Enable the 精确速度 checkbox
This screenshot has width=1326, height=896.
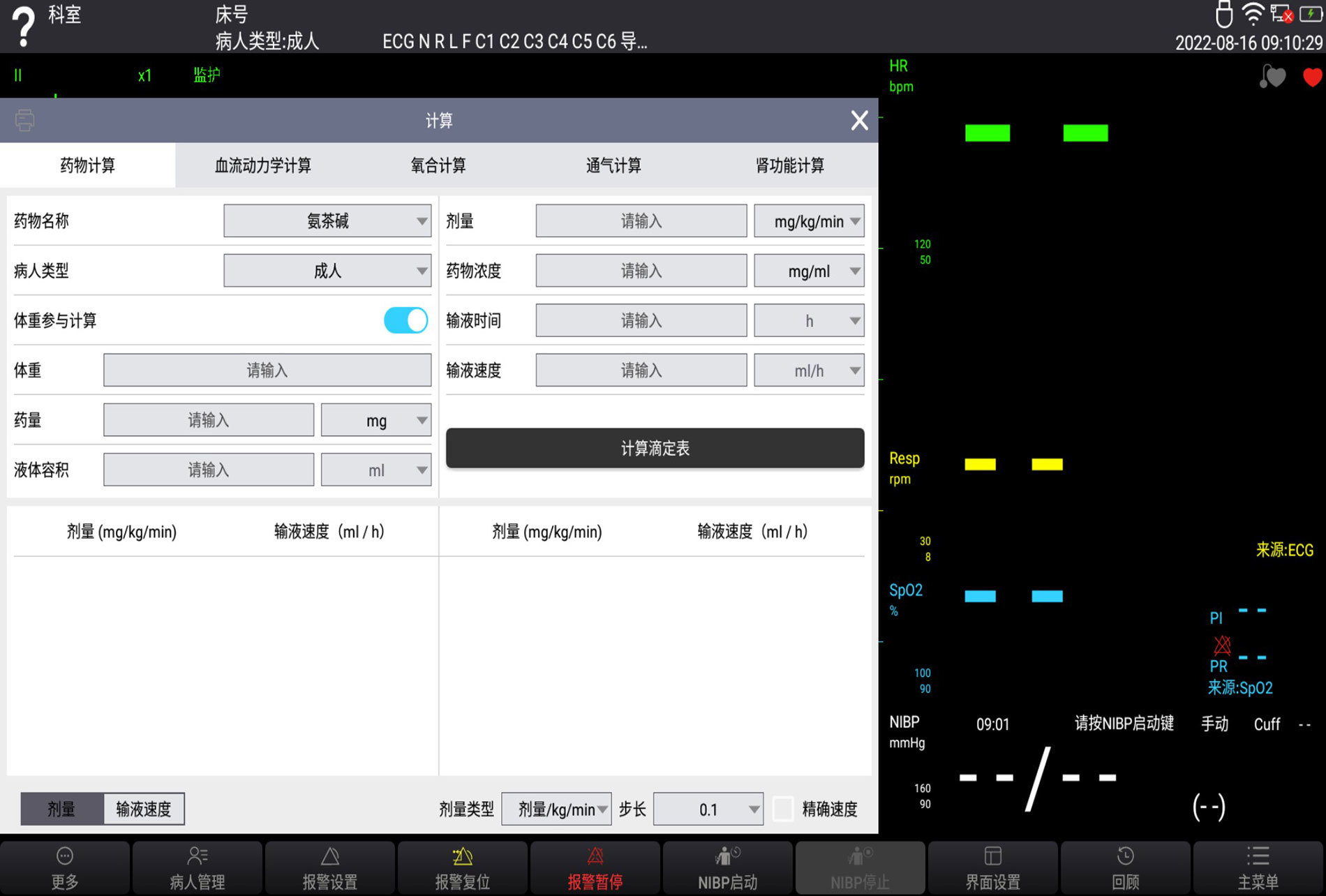pyautogui.click(x=783, y=809)
